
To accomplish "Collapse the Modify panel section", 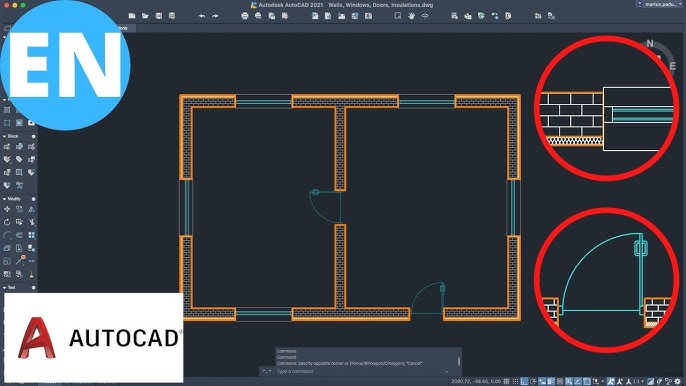I will (4, 199).
